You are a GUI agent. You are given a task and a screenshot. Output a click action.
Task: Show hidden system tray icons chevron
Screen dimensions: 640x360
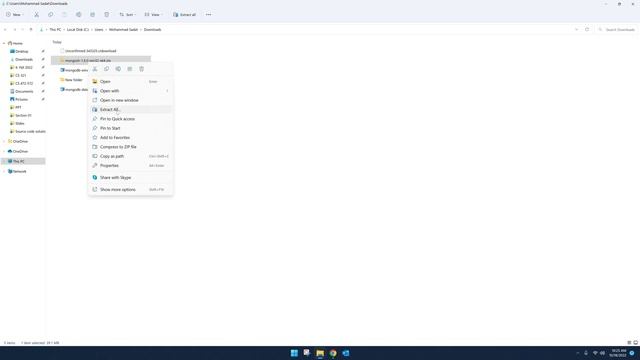coord(578,353)
